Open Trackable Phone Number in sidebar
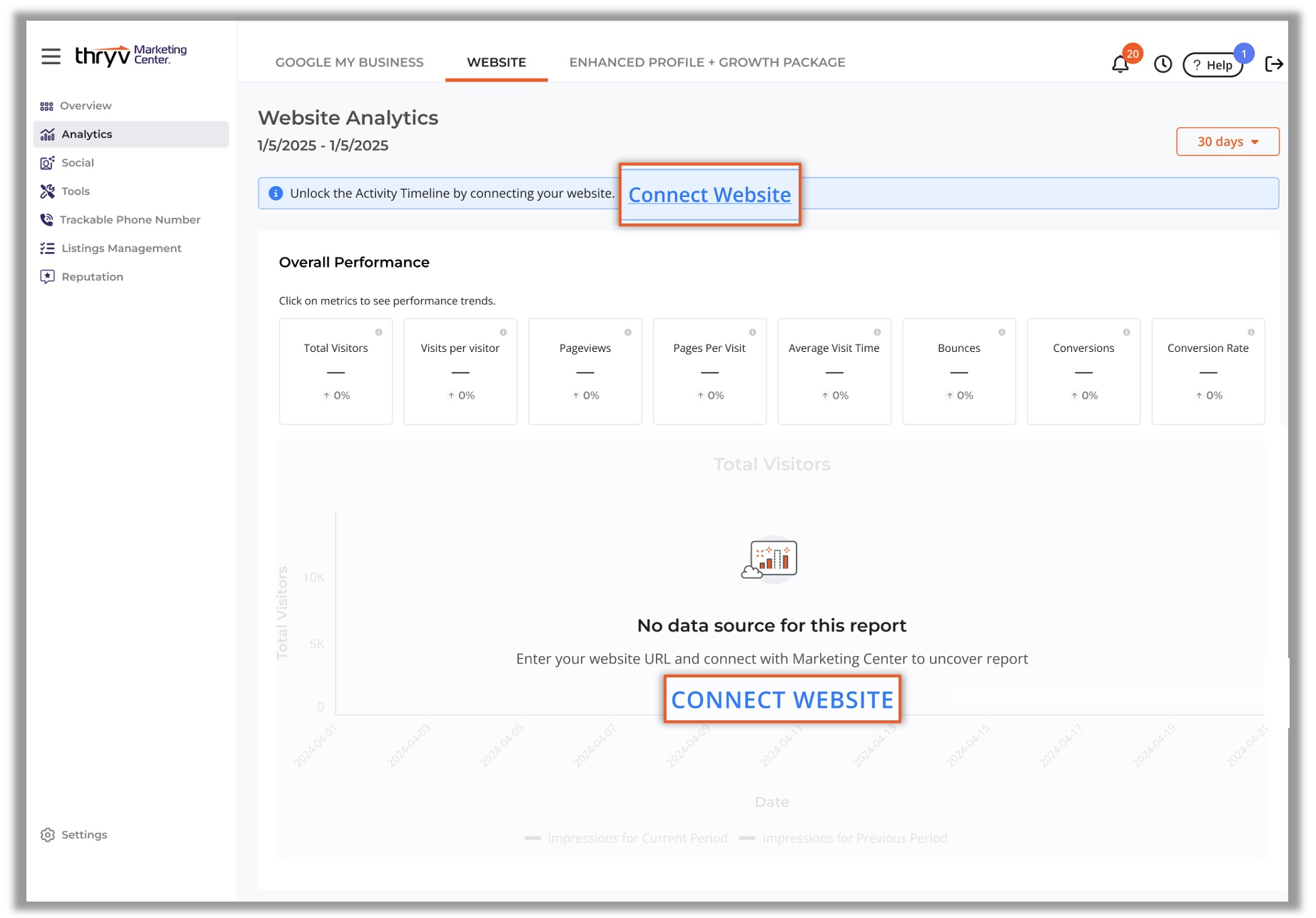The height and width of the screenshot is (918, 1316). click(130, 220)
